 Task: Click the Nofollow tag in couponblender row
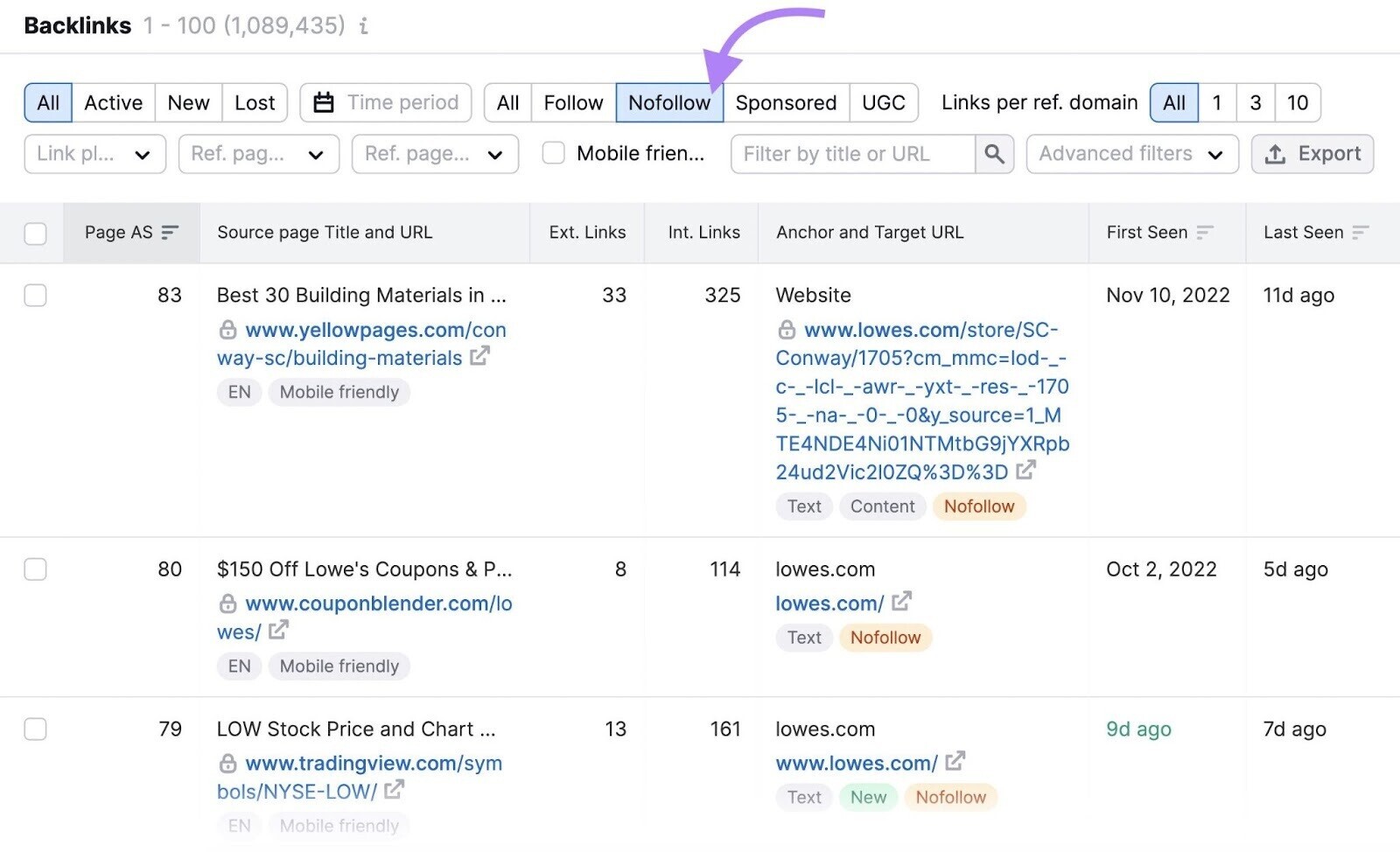[885, 638]
